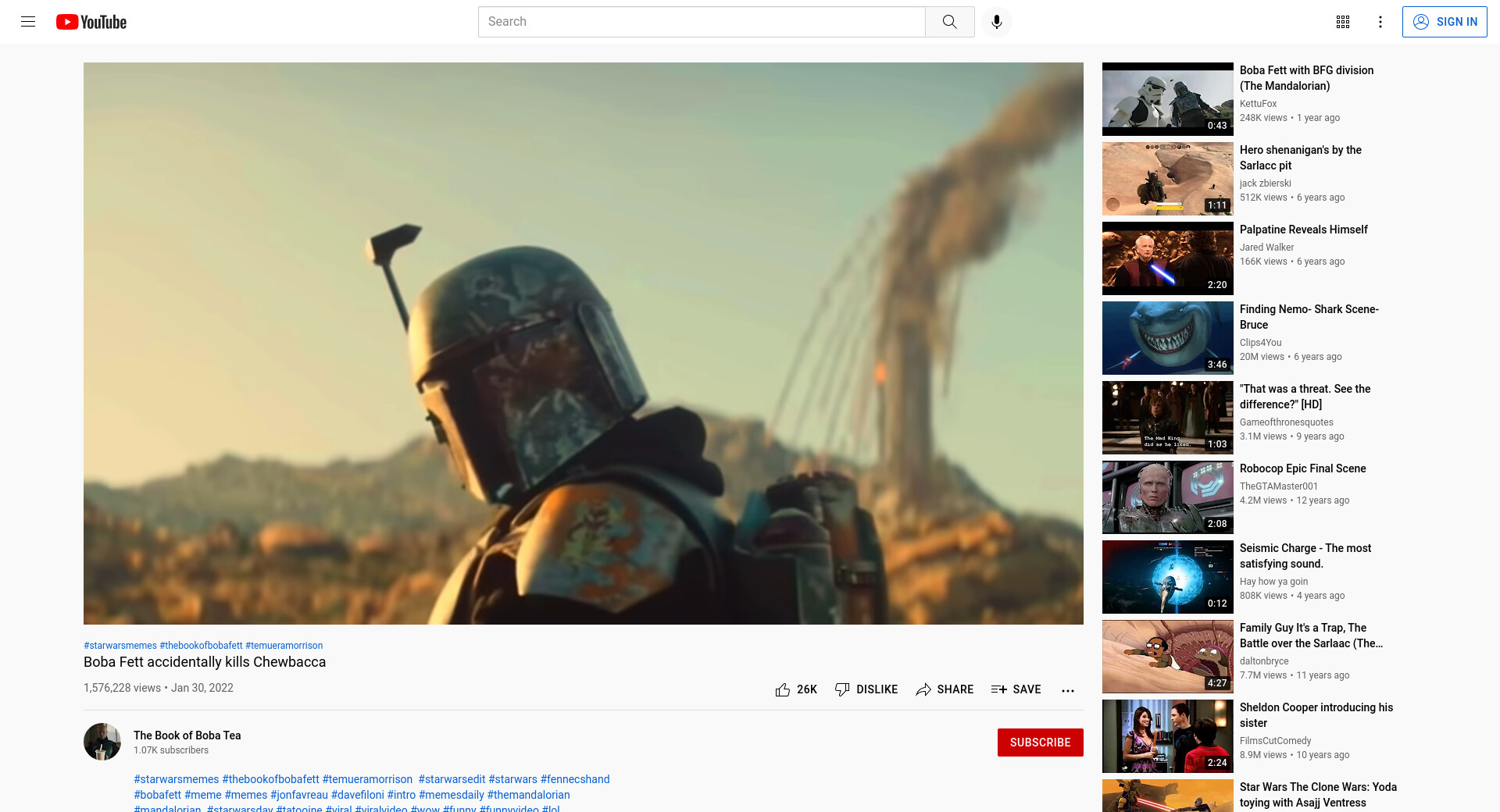Click jack zbierski channel name
Viewport: 1500px width, 812px height.
click(x=1266, y=183)
